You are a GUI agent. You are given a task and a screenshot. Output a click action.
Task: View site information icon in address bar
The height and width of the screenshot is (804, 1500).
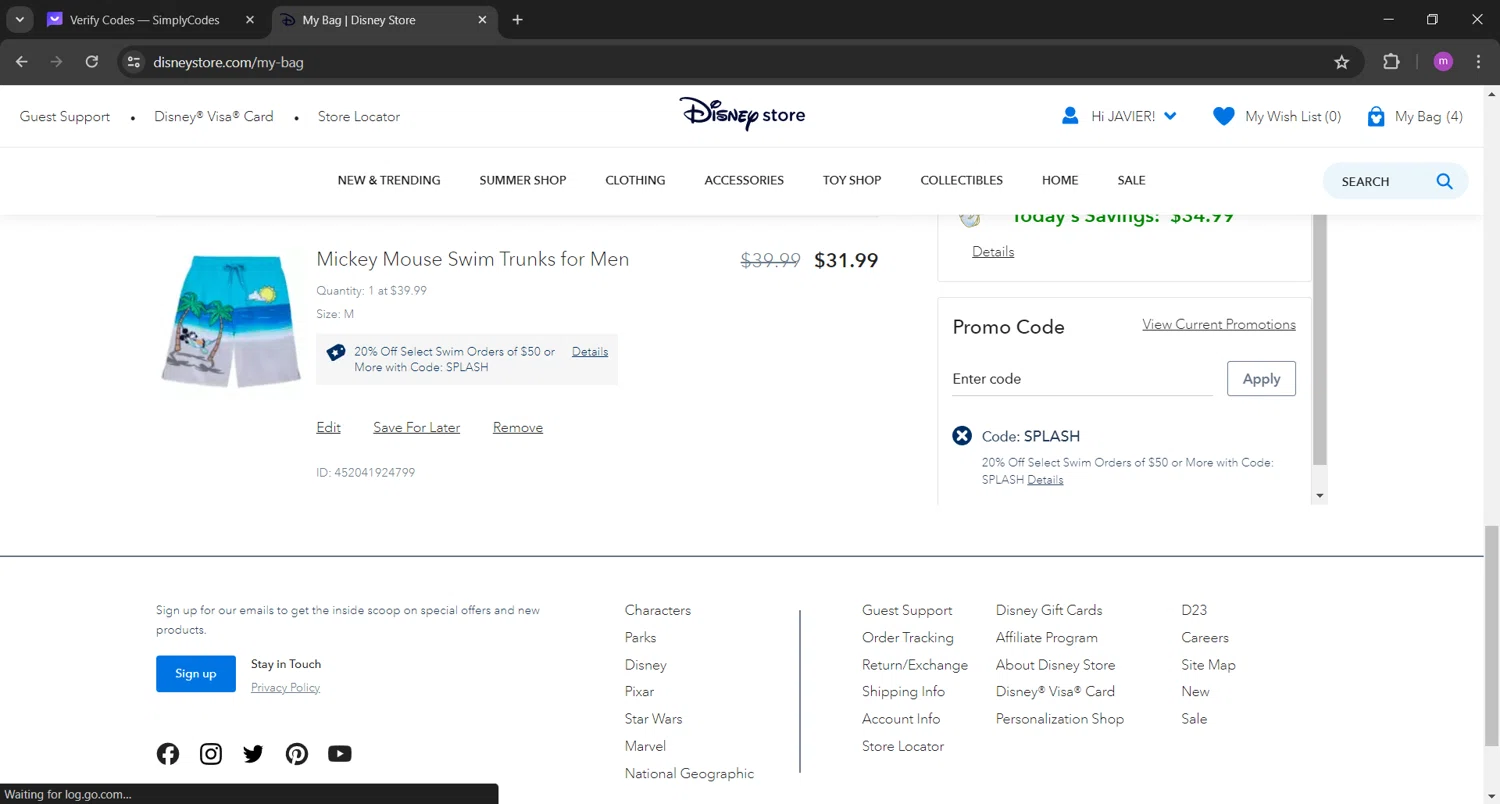pos(134,62)
